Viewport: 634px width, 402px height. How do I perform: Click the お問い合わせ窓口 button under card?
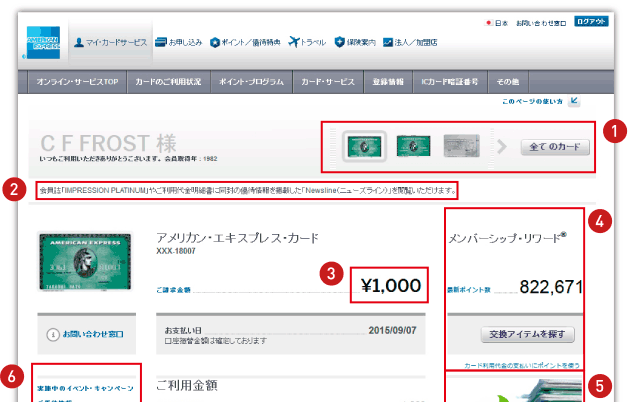86,334
